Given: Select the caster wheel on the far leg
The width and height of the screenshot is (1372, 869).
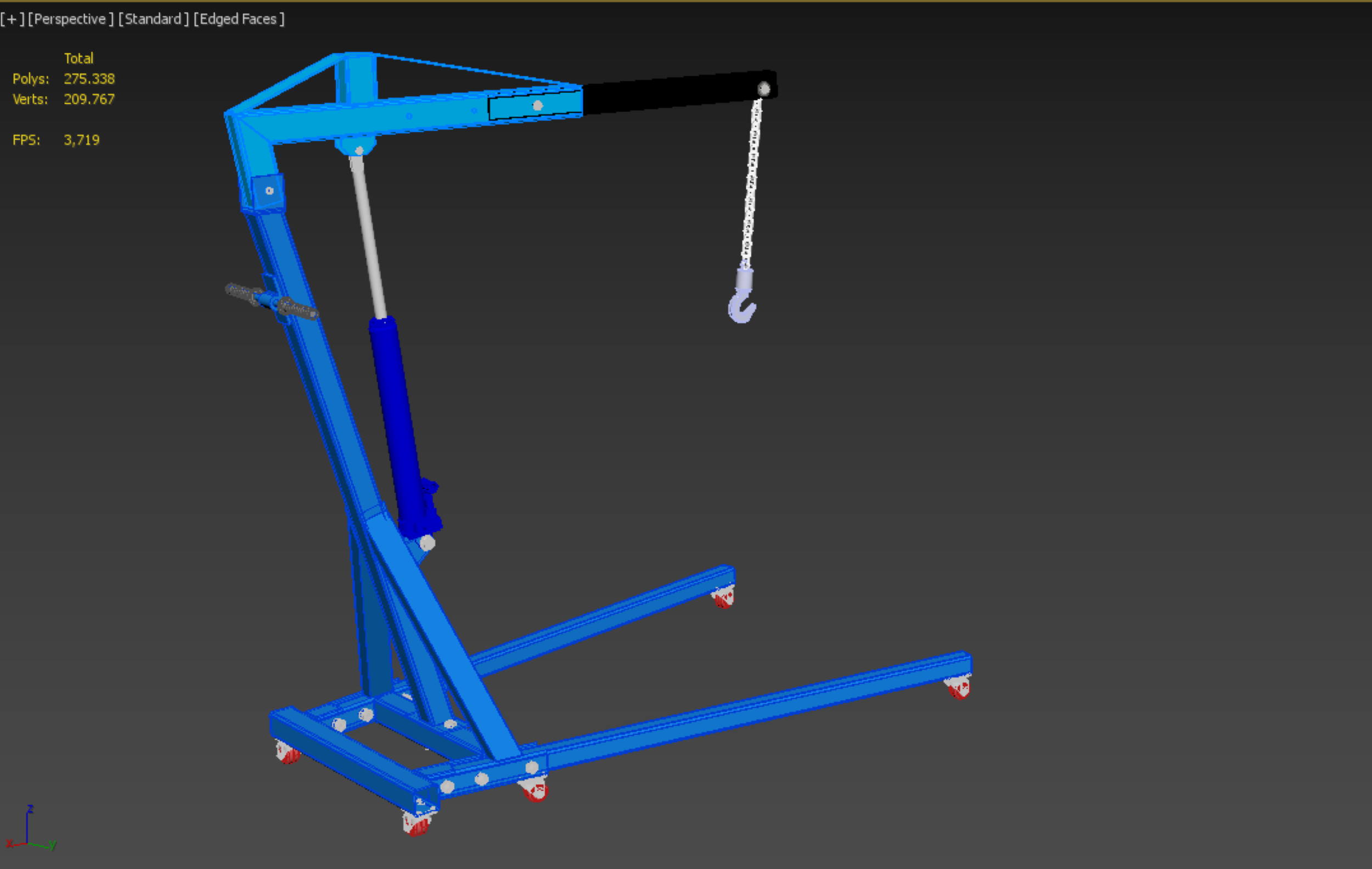Looking at the screenshot, I should click(x=724, y=598).
